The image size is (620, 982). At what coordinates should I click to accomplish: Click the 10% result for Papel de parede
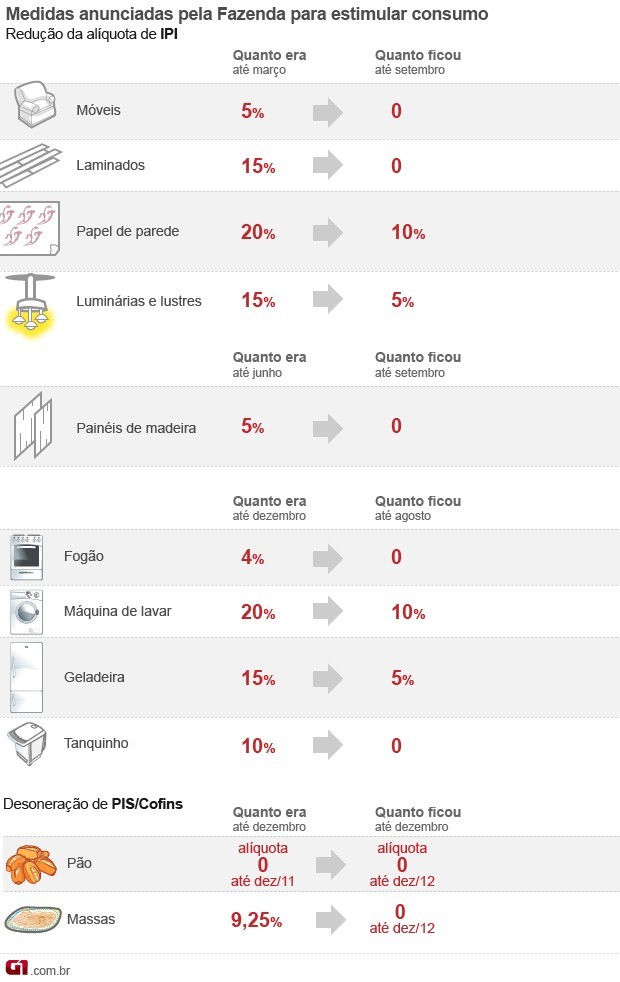click(x=408, y=232)
